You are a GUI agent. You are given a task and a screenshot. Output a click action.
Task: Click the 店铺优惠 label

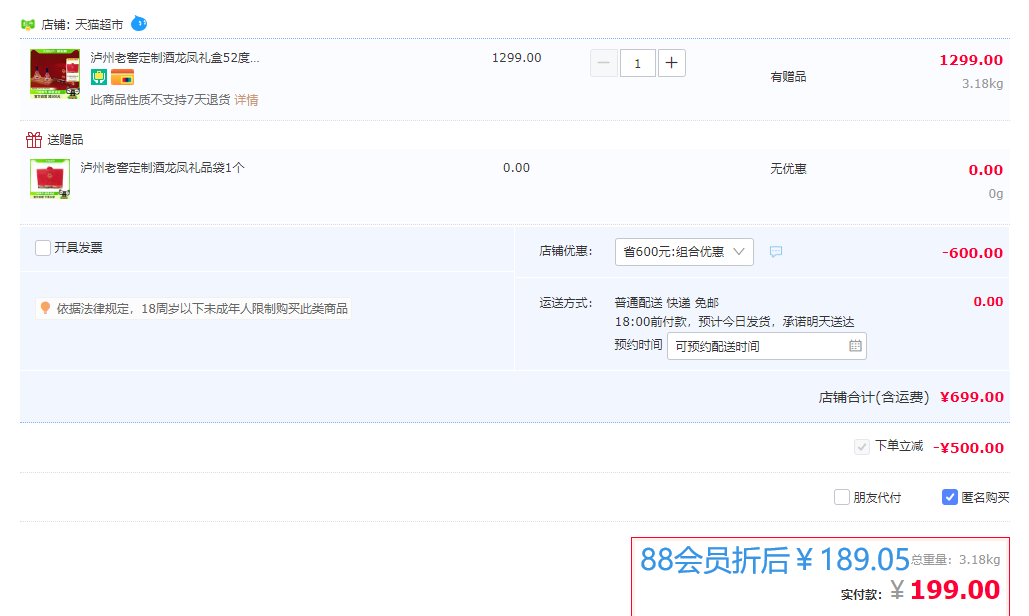[566, 251]
